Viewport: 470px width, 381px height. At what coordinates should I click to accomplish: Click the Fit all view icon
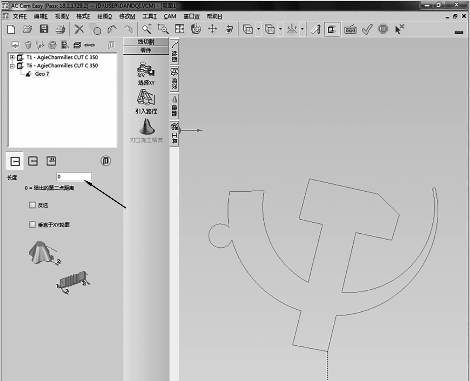179,29
